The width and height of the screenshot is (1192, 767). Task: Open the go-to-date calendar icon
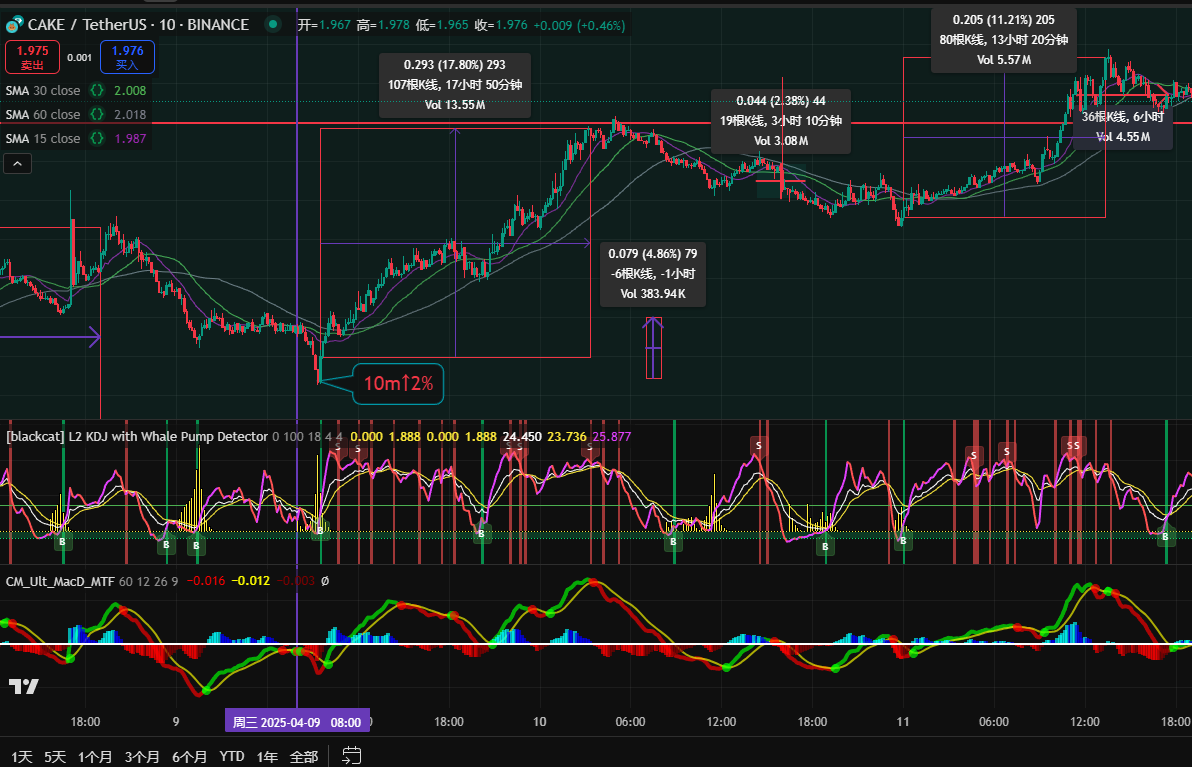pos(351,756)
